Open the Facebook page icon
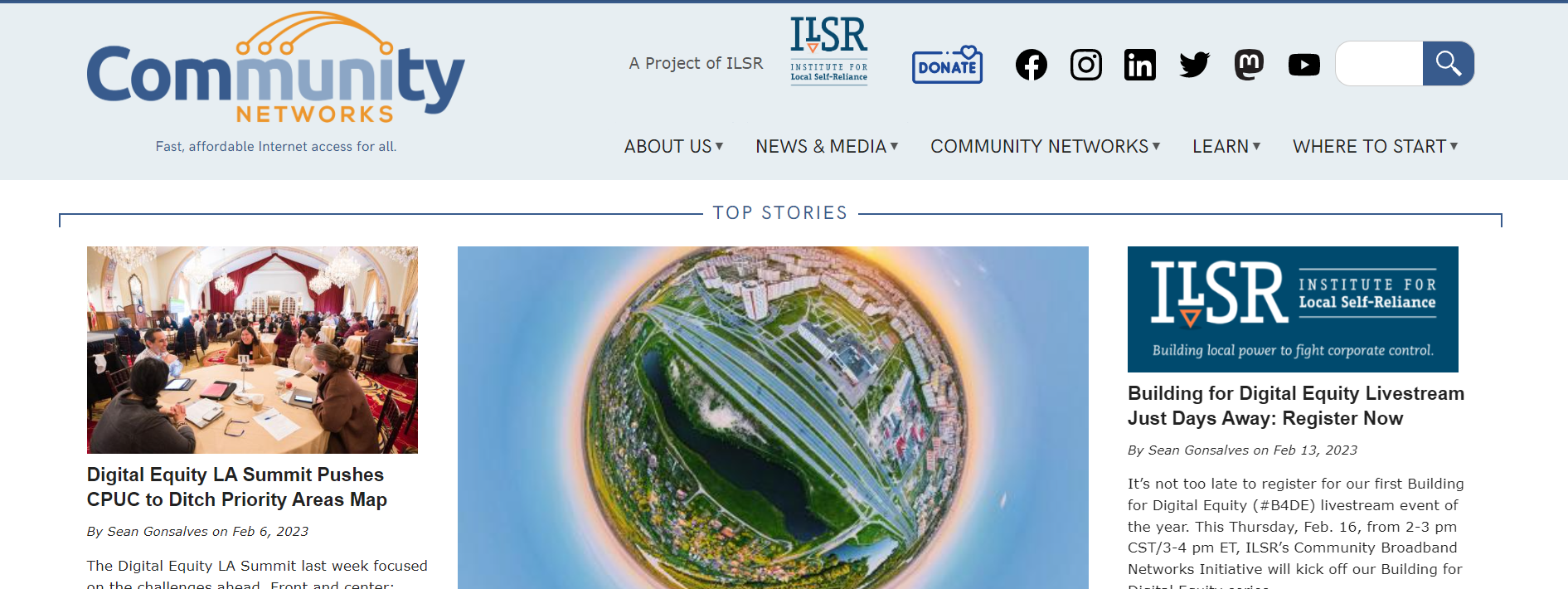 pyautogui.click(x=1031, y=65)
